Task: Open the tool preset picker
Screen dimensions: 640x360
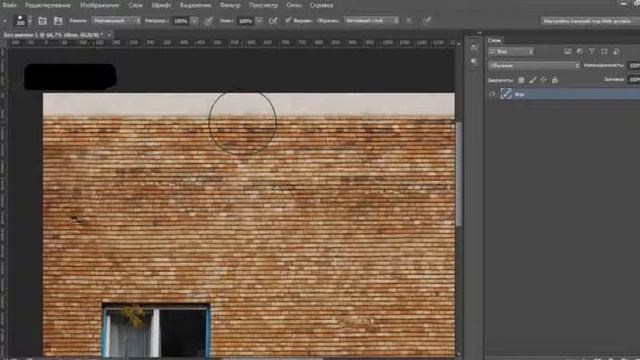Action: tap(5, 20)
